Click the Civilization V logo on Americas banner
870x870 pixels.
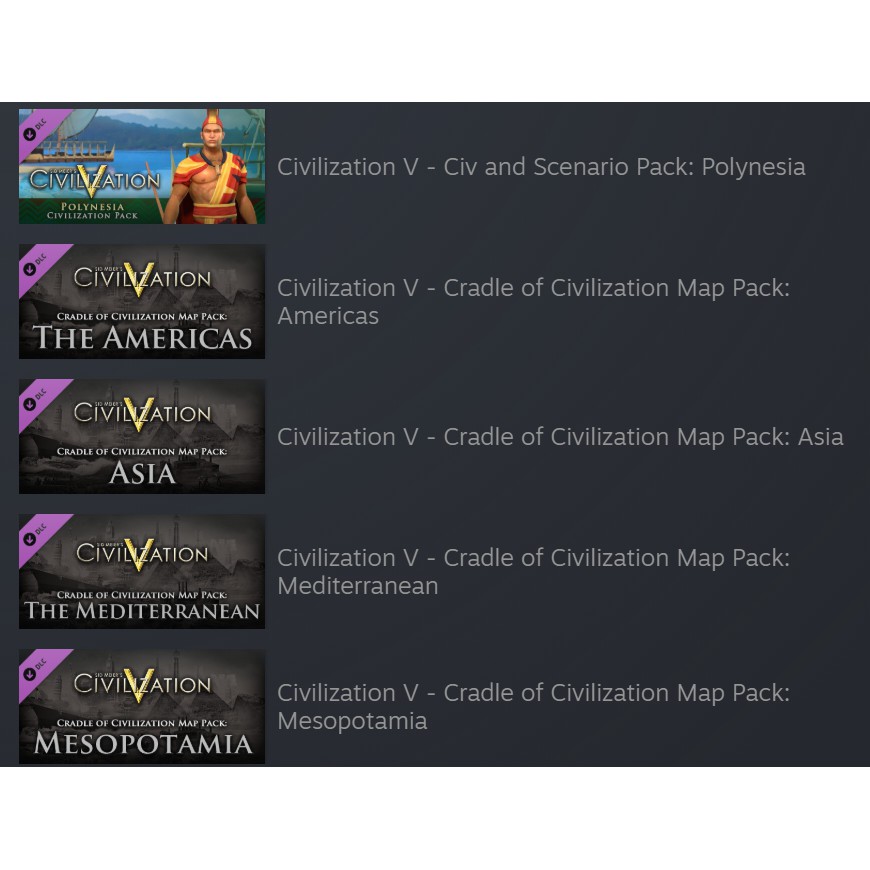142,278
